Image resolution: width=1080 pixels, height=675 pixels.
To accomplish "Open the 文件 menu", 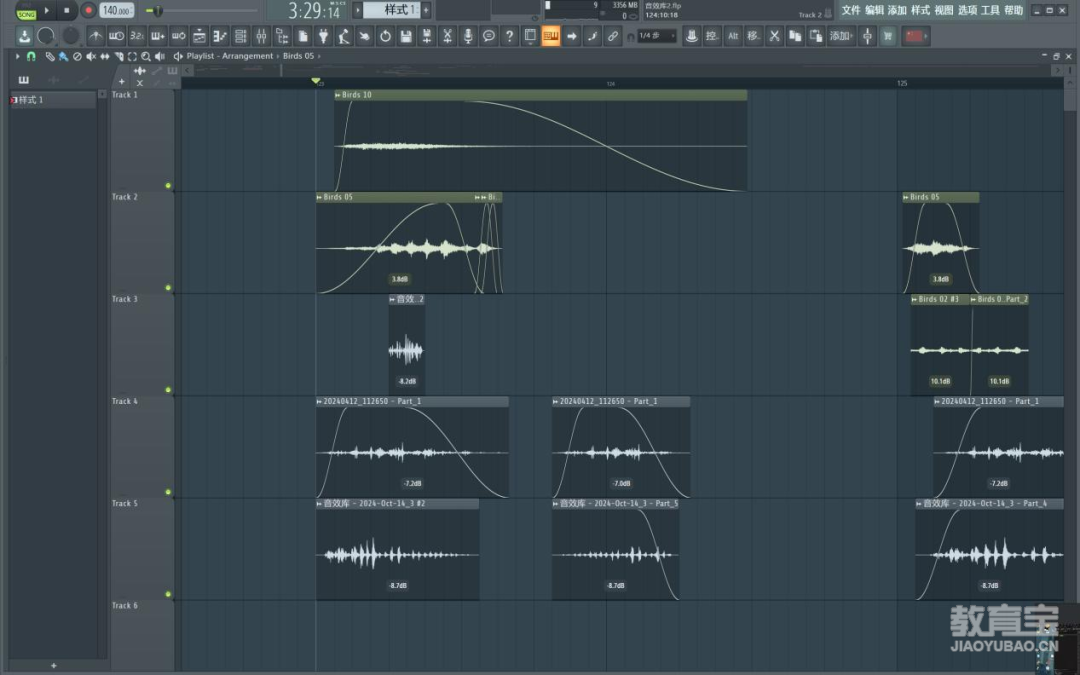I will coord(851,10).
